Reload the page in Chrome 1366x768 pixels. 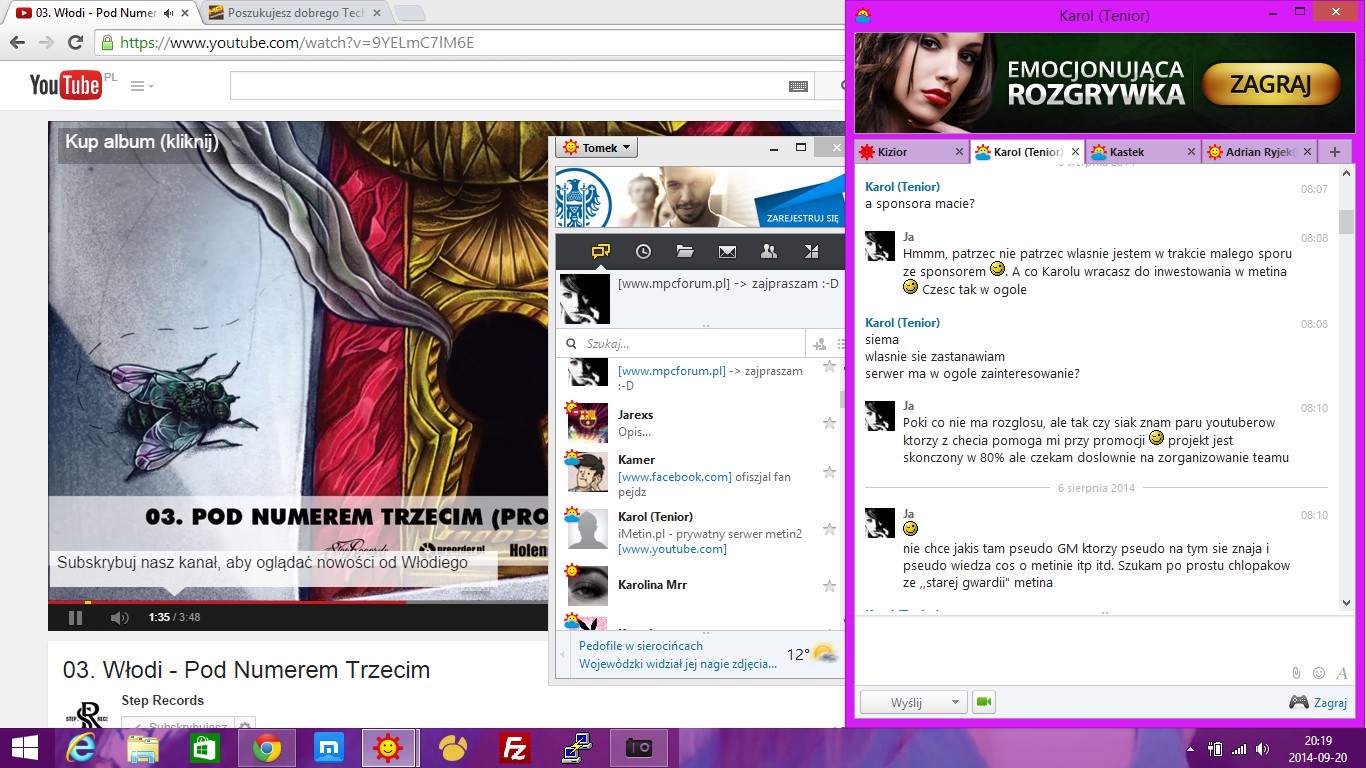75,43
